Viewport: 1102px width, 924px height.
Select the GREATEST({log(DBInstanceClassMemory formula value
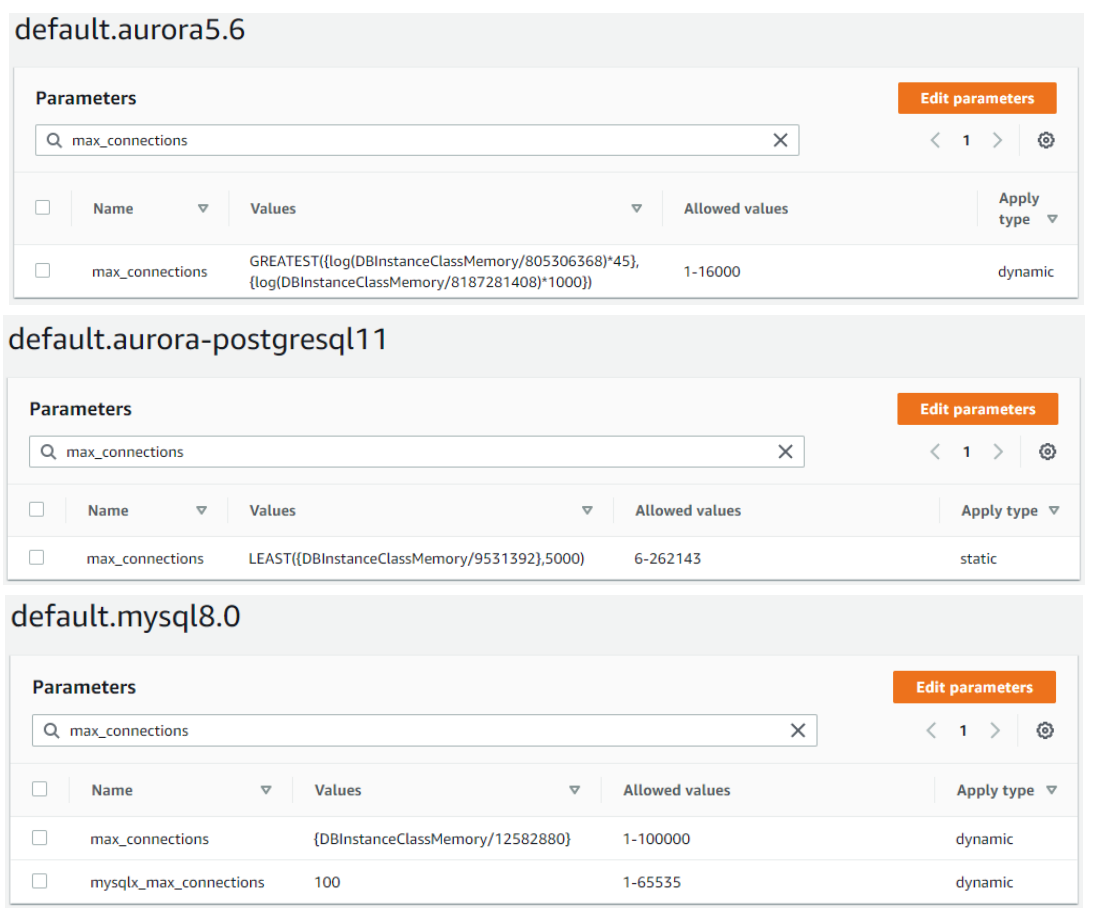coord(444,272)
